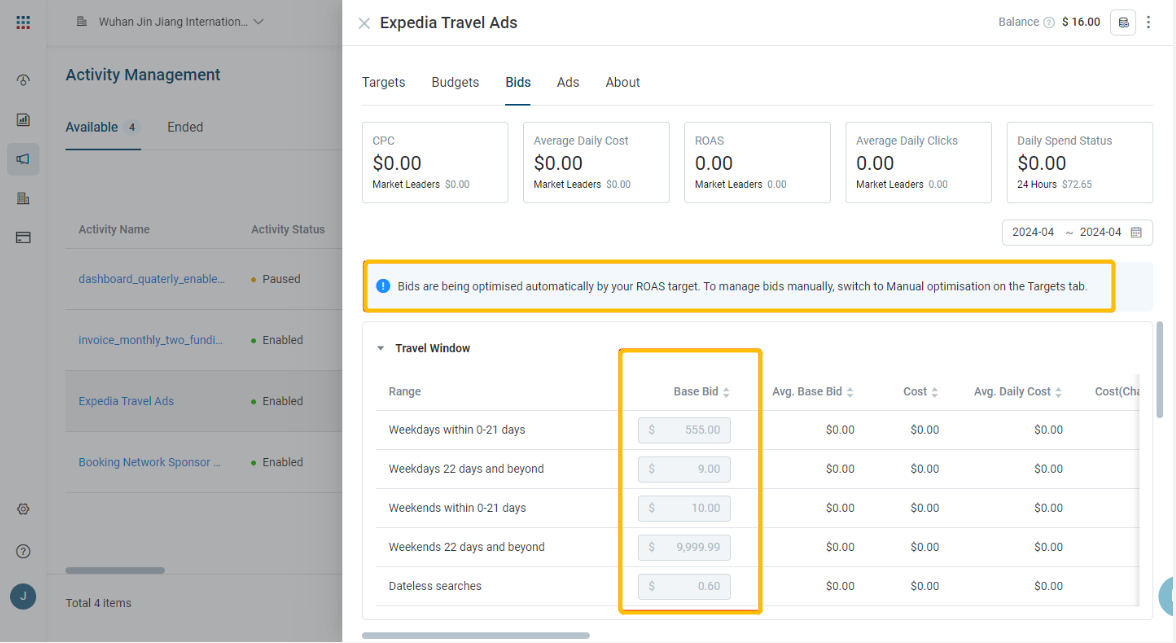Viewport: 1176px width, 643px height.
Task: Click the Daily Spend Status card
Action: (x=1080, y=162)
